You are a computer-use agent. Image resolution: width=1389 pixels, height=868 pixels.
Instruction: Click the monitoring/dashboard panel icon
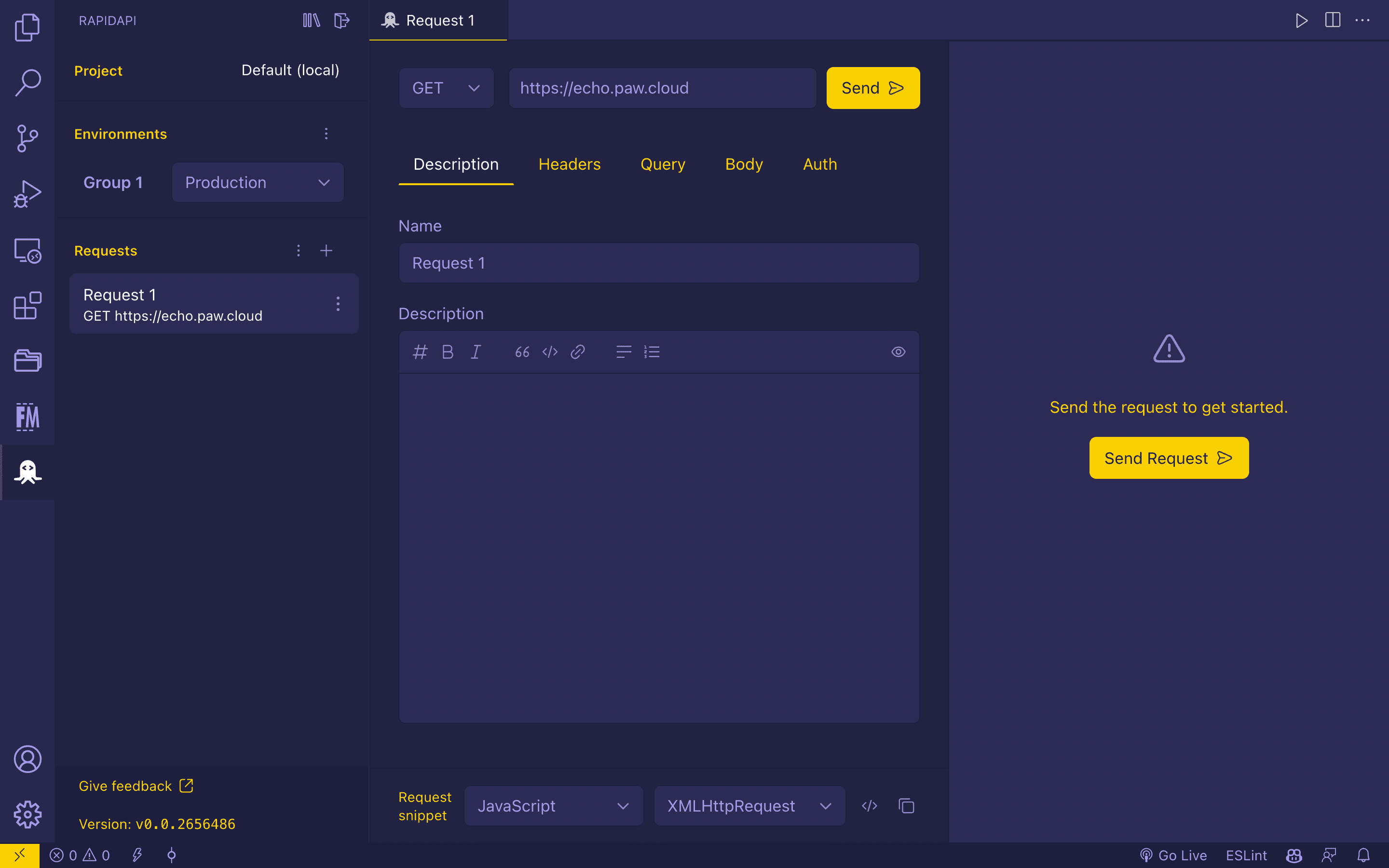point(27,307)
